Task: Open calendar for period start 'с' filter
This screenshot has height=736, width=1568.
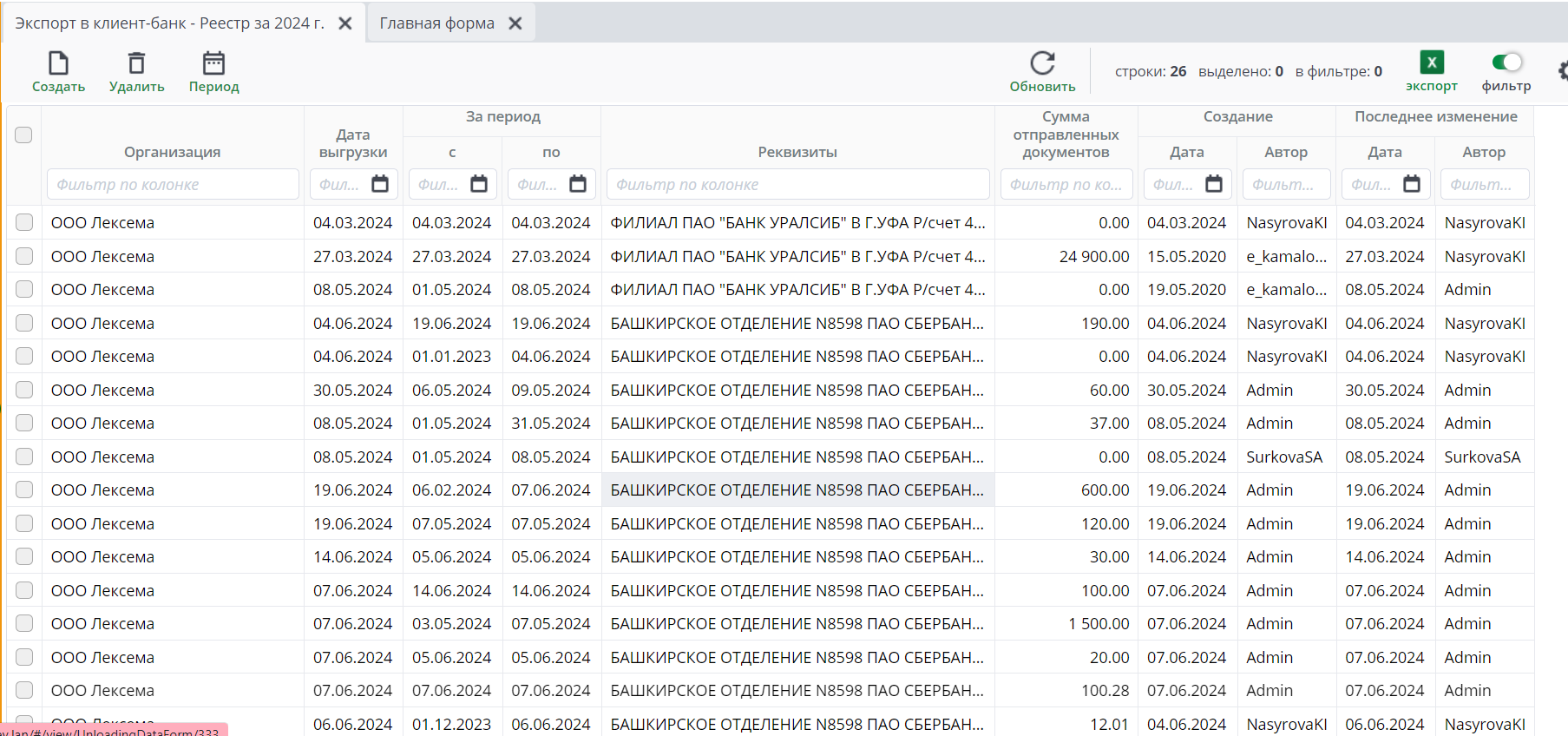Action: point(479,184)
